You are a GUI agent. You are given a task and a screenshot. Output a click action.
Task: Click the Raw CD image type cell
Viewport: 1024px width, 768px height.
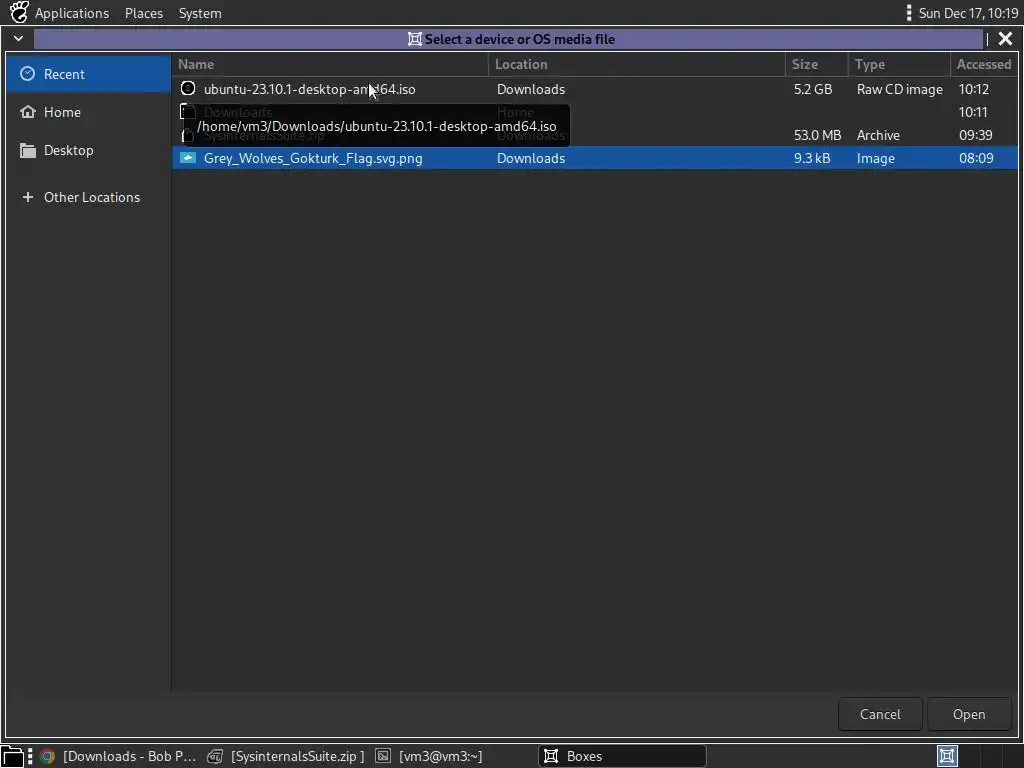[900, 89]
